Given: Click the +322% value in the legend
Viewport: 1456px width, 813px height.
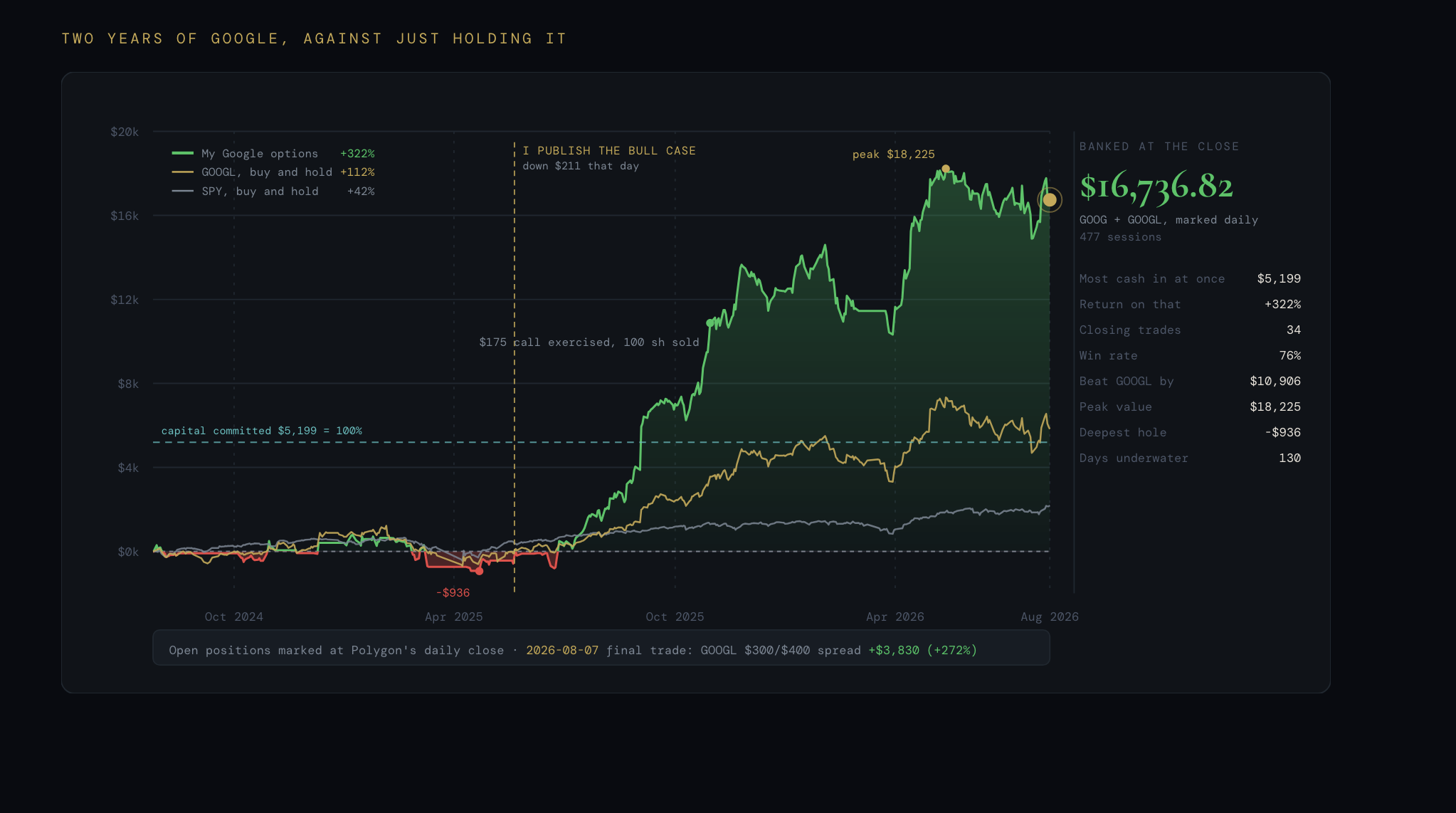Looking at the screenshot, I should click(357, 153).
